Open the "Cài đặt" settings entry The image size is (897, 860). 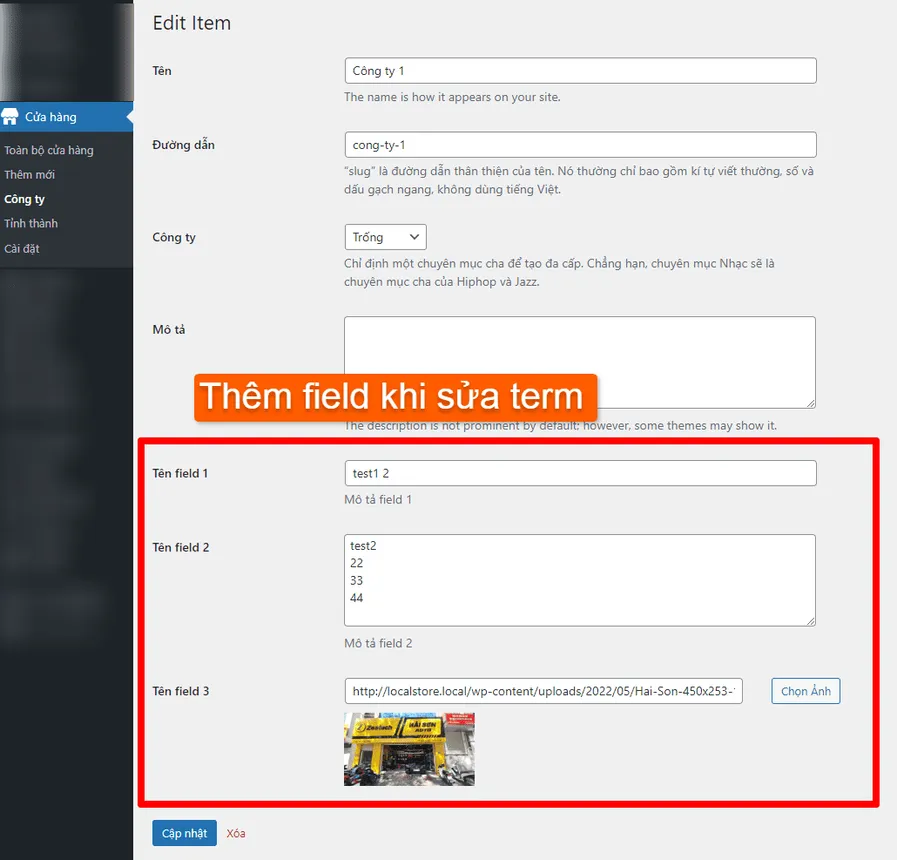click(24, 248)
